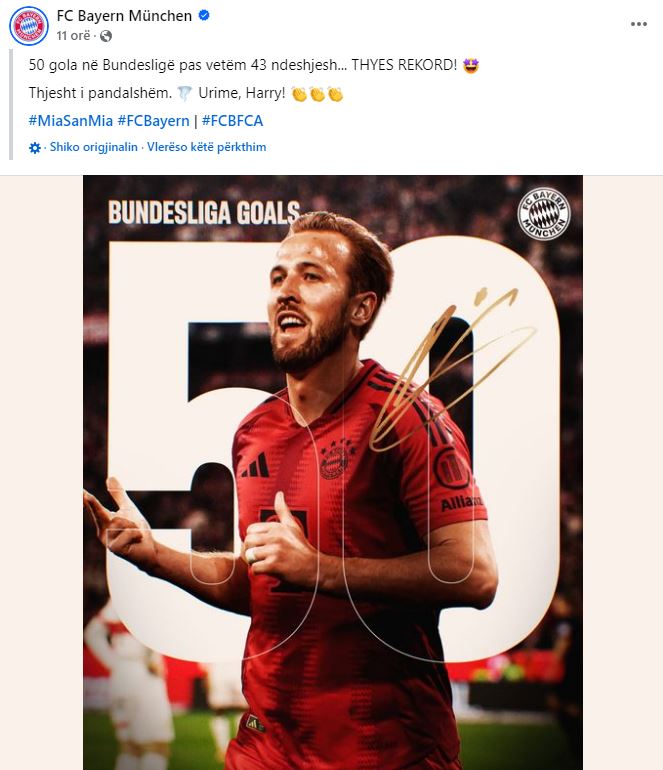Open the '11 orë' post timestamp
663x770 pixels.
click(x=73, y=36)
